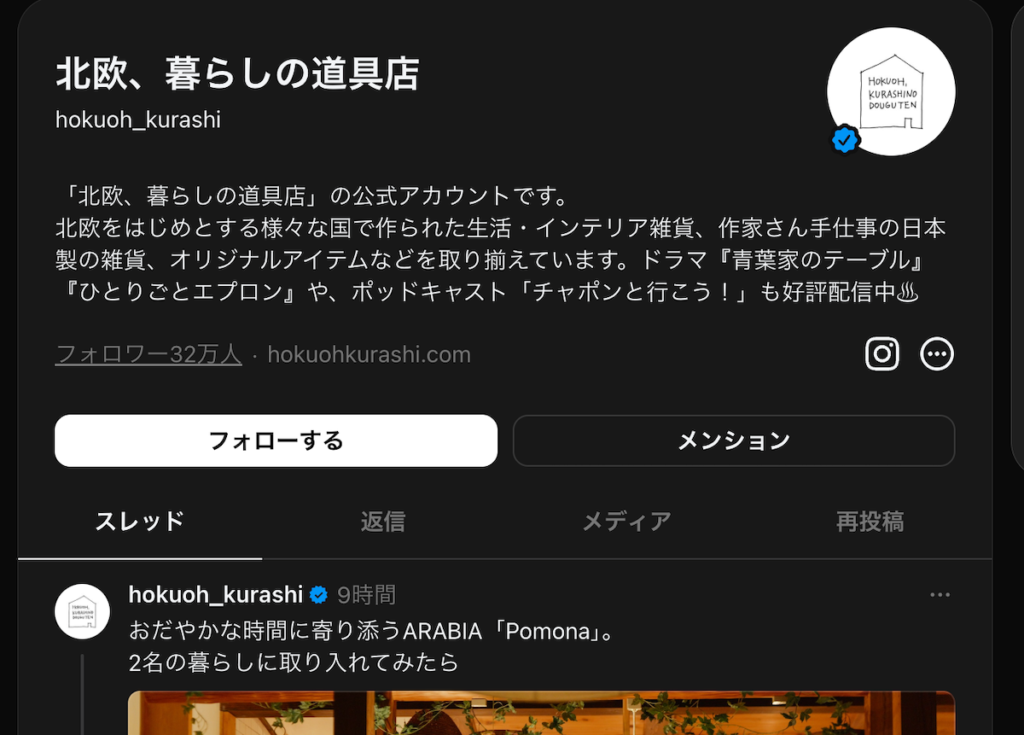
Task: Open the circled three-dot profile options
Action: click(936, 354)
